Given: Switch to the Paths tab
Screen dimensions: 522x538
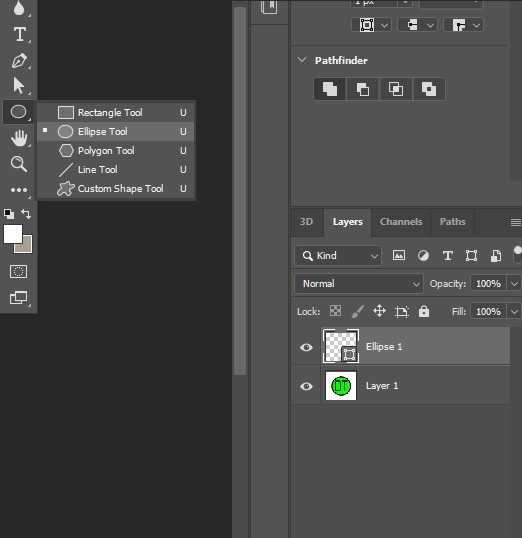Looking at the screenshot, I should click(x=453, y=222).
